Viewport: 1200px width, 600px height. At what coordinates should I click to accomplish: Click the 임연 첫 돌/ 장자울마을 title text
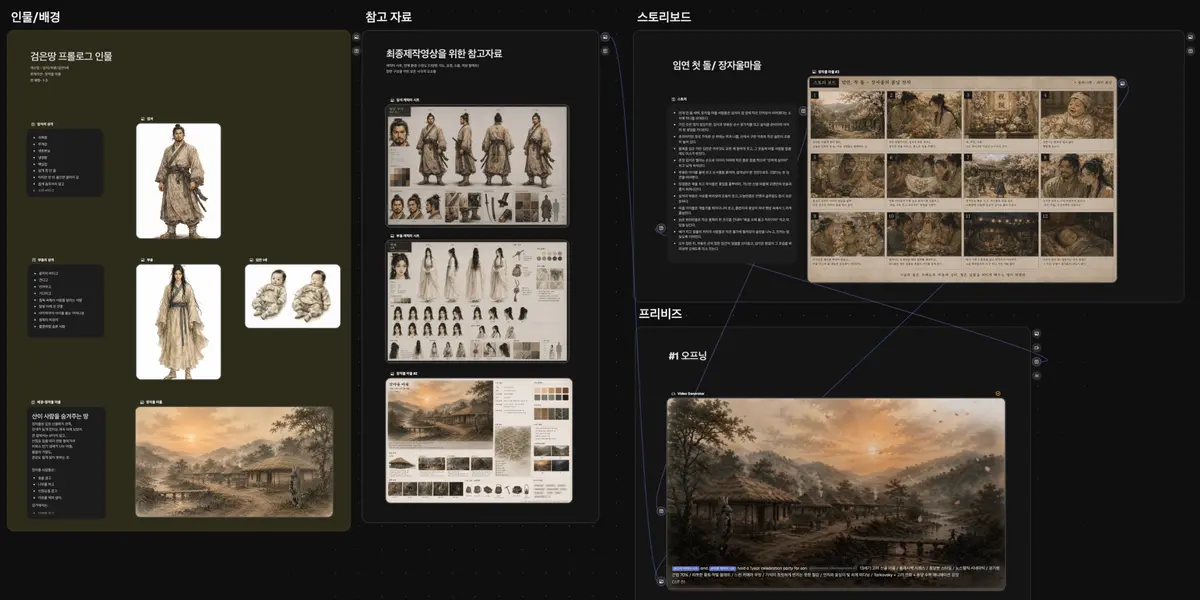(717, 65)
